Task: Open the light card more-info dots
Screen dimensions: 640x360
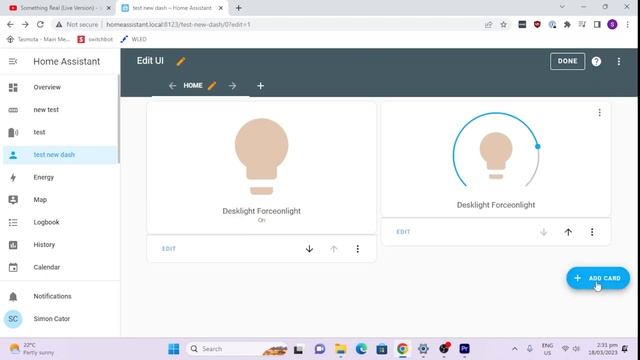Action: 599,112
